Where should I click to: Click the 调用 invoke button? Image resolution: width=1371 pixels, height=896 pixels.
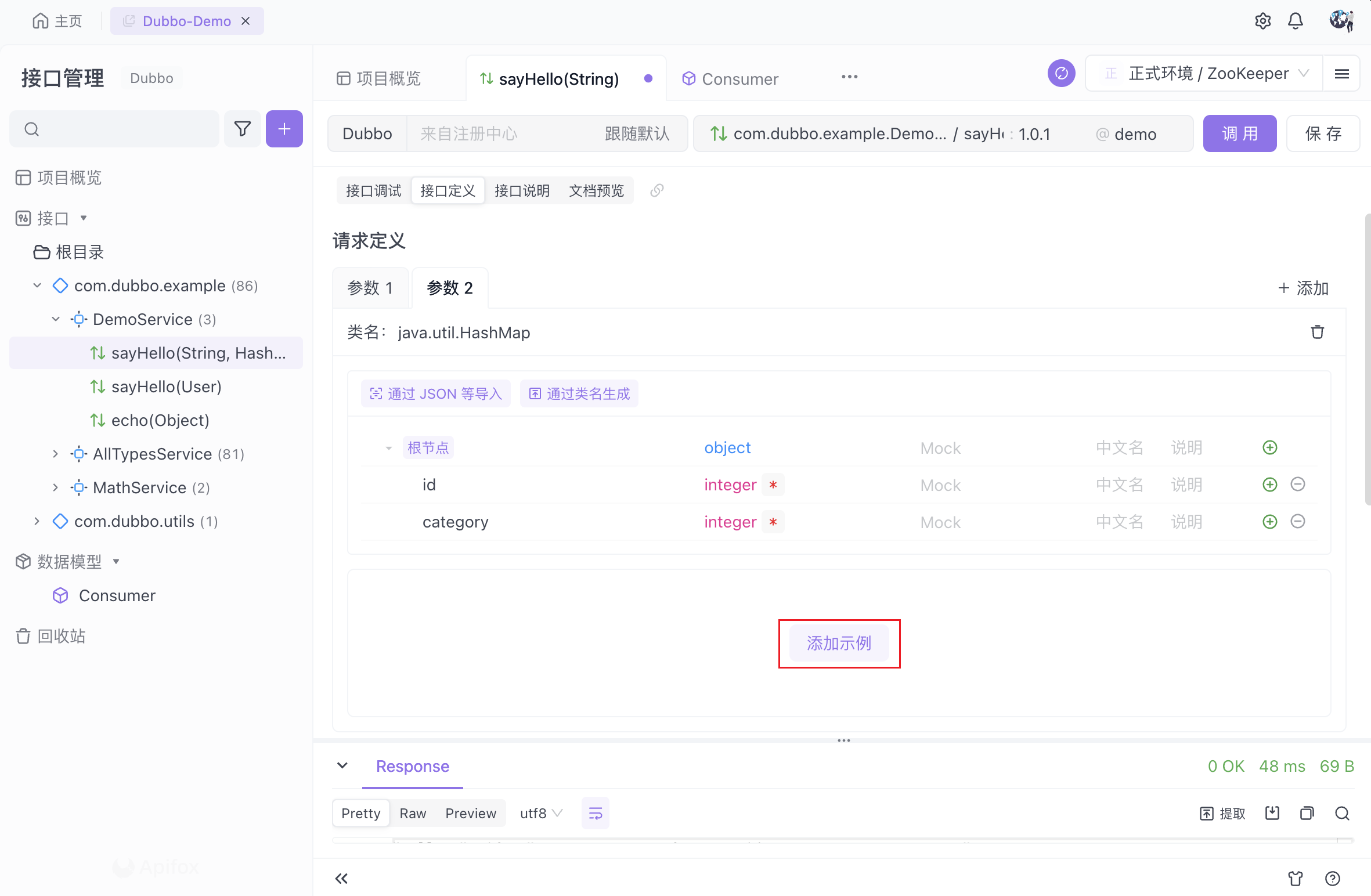click(x=1239, y=133)
